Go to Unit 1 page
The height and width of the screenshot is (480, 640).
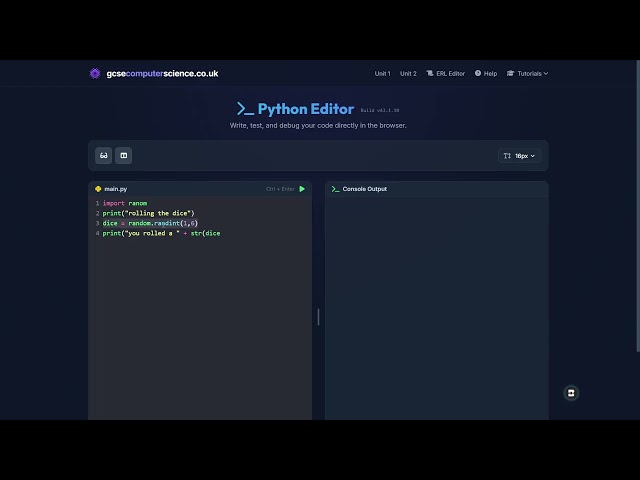[x=382, y=73]
